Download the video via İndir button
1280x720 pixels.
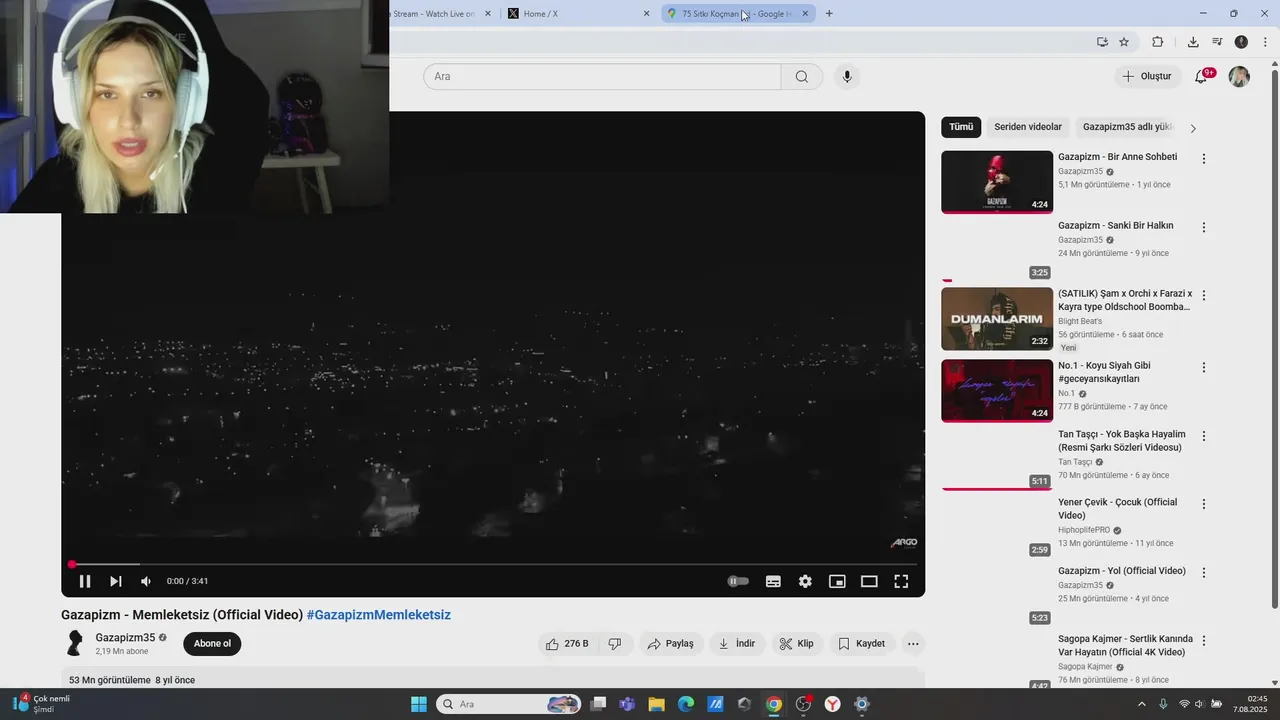point(737,644)
